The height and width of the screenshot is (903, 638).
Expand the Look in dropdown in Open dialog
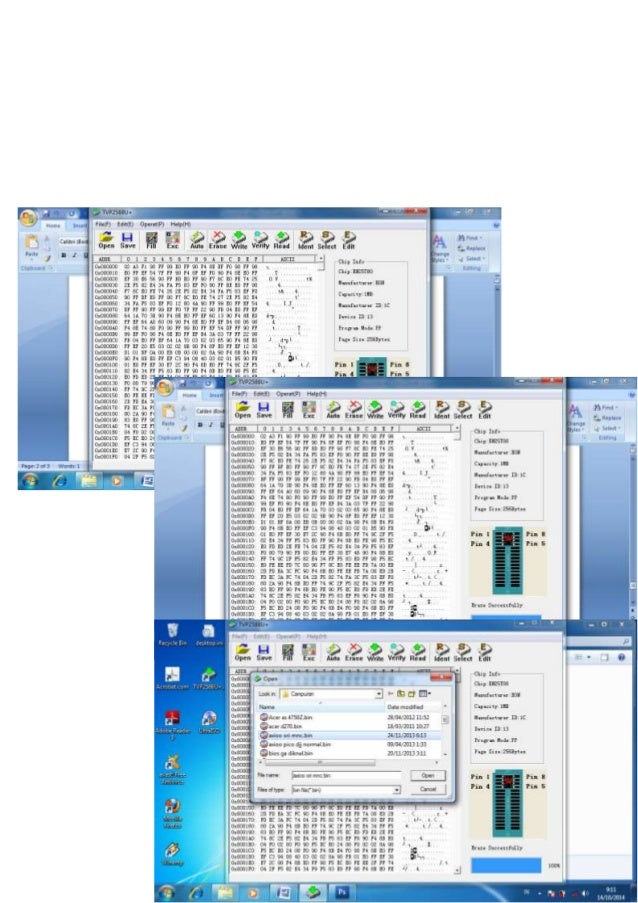[379, 694]
